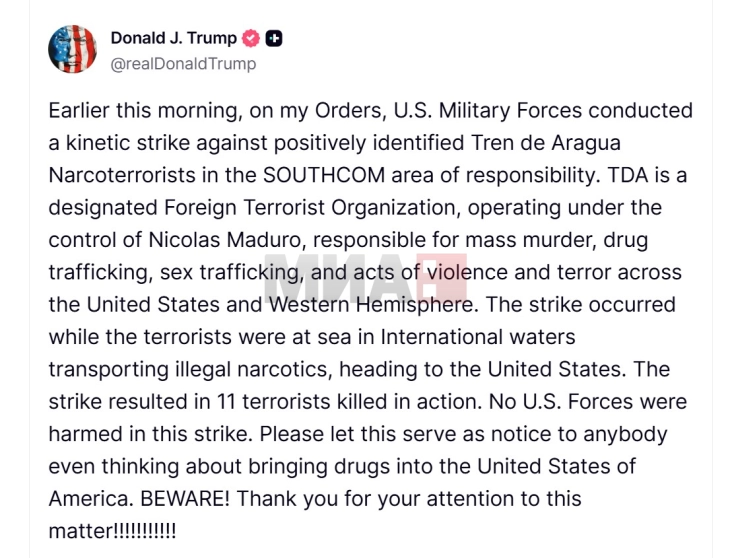Viewport: 730px width, 558px height.
Task: Open the @realDonaldTrump handle link
Action: point(183,64)
